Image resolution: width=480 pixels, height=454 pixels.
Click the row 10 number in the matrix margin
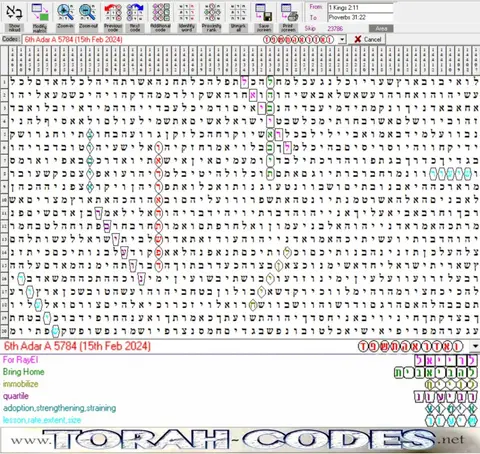[x=4, y=200]
